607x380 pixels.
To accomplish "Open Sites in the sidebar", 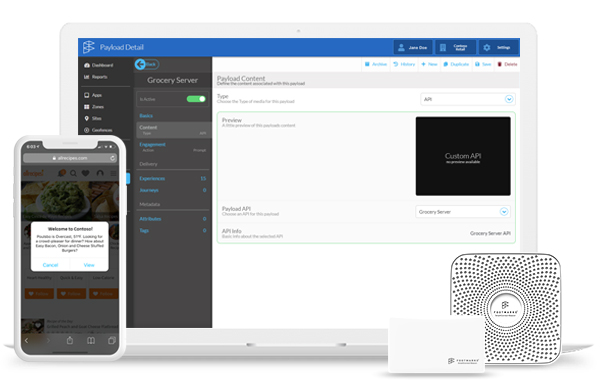I will tap(93, 118).
